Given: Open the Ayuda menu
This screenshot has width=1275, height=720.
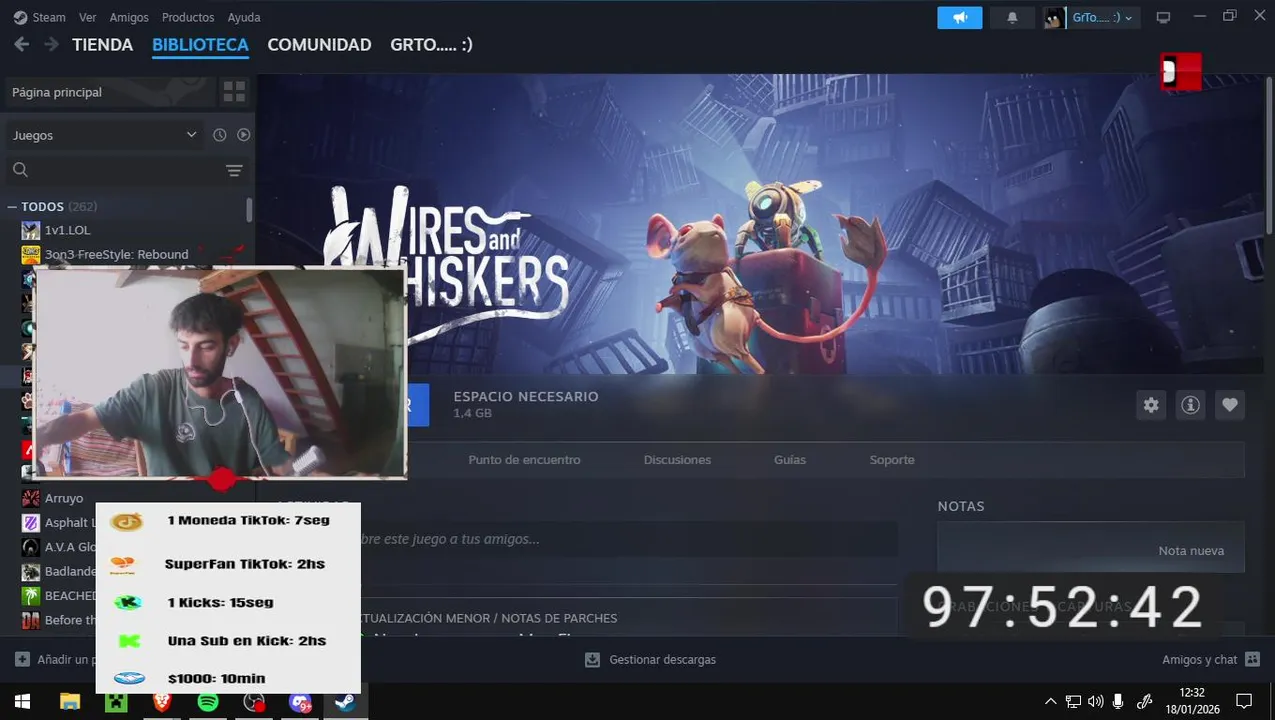Looking at the screenshot, I should [244, 18].
